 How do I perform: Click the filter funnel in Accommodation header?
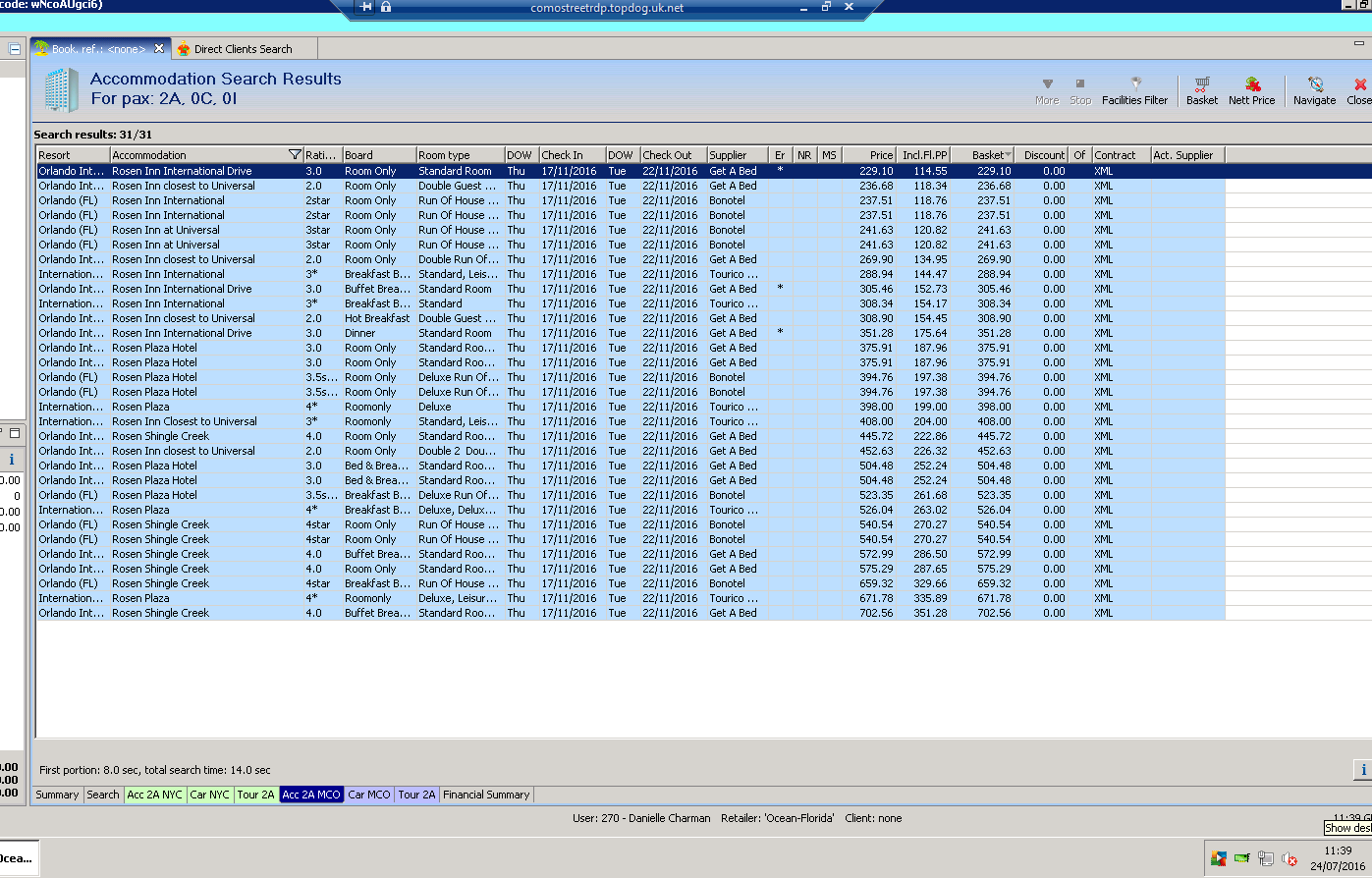tap(295, 155)
